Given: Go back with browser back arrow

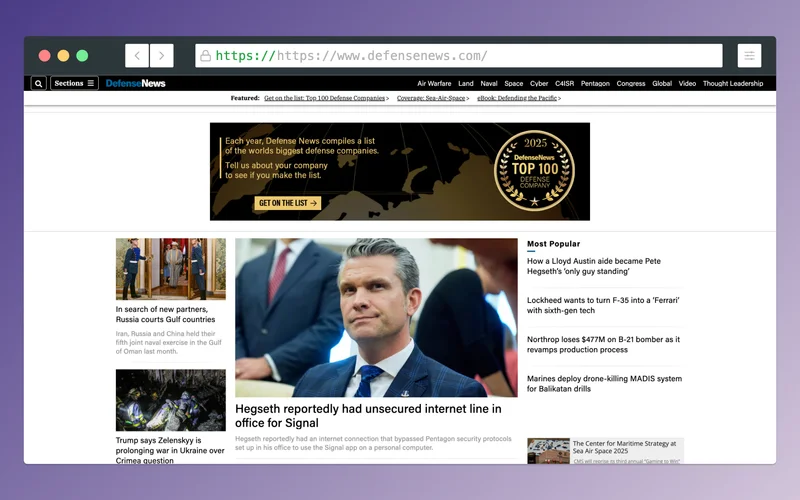Looking at the screenshot, I should pos(137,56).
